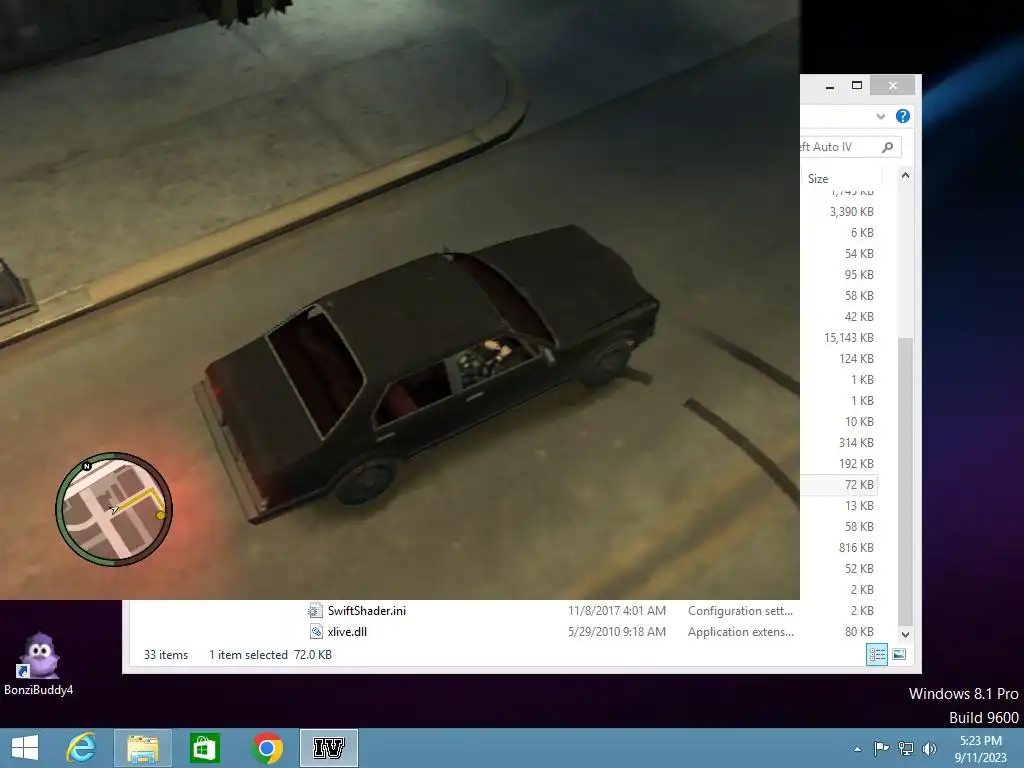Click the selected 72 KB size entry
1024x768 pixels.
tap(859, 485)
